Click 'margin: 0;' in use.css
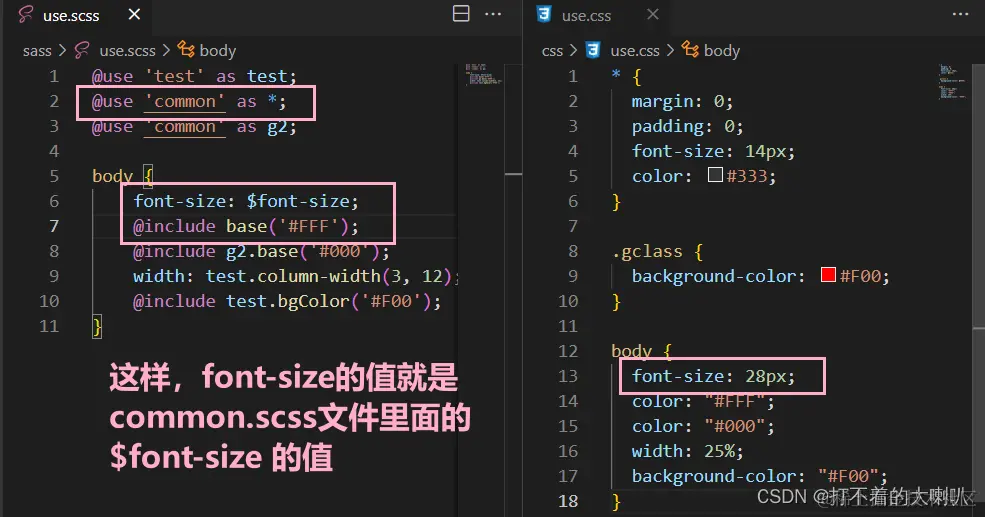 (682, 102)
